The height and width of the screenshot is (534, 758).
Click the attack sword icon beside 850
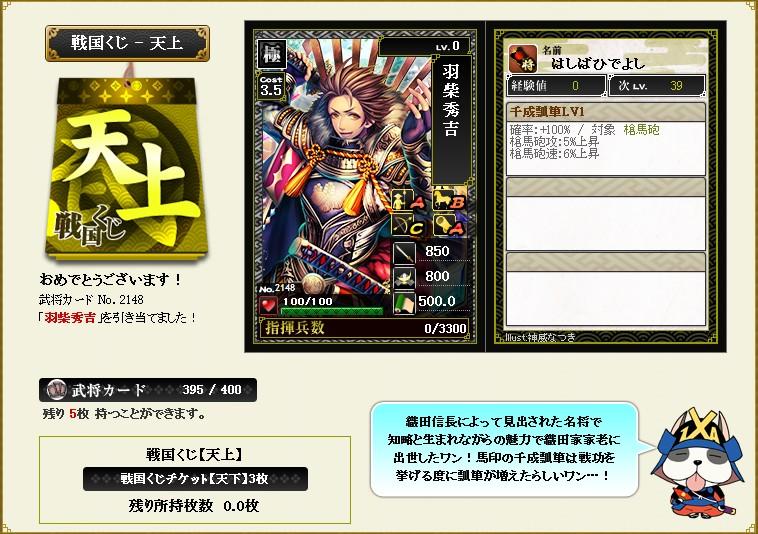tap(404, 253)
